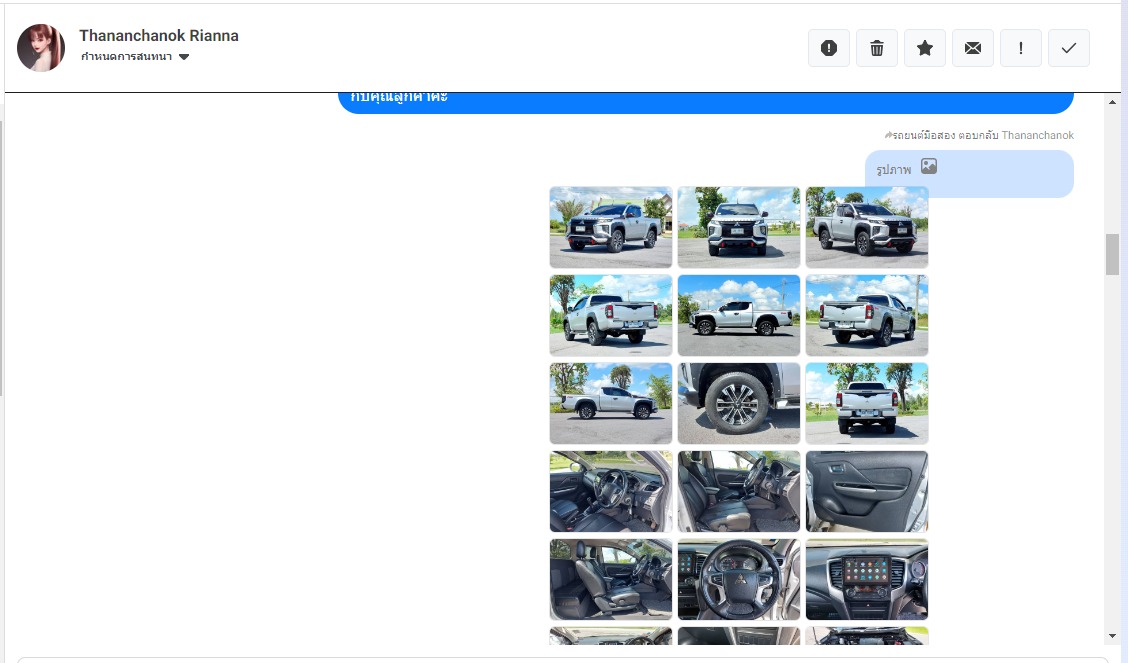Image resolution: width=1128 pixels, height=663 pixels.
Task: Flag conversation with plain exclamation mark icon
Action: (x=1021, y=48)
